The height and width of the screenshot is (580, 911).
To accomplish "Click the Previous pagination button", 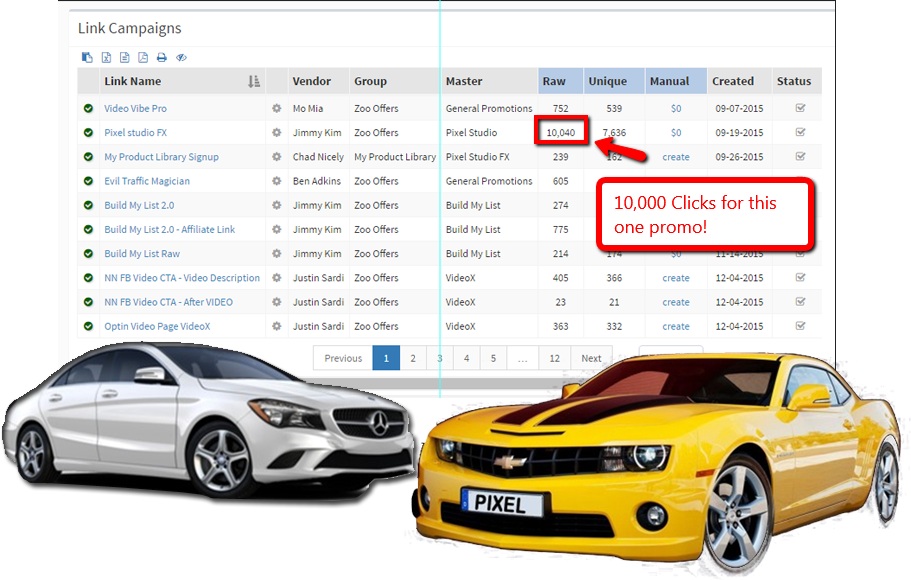I will (x=343, y=358).
